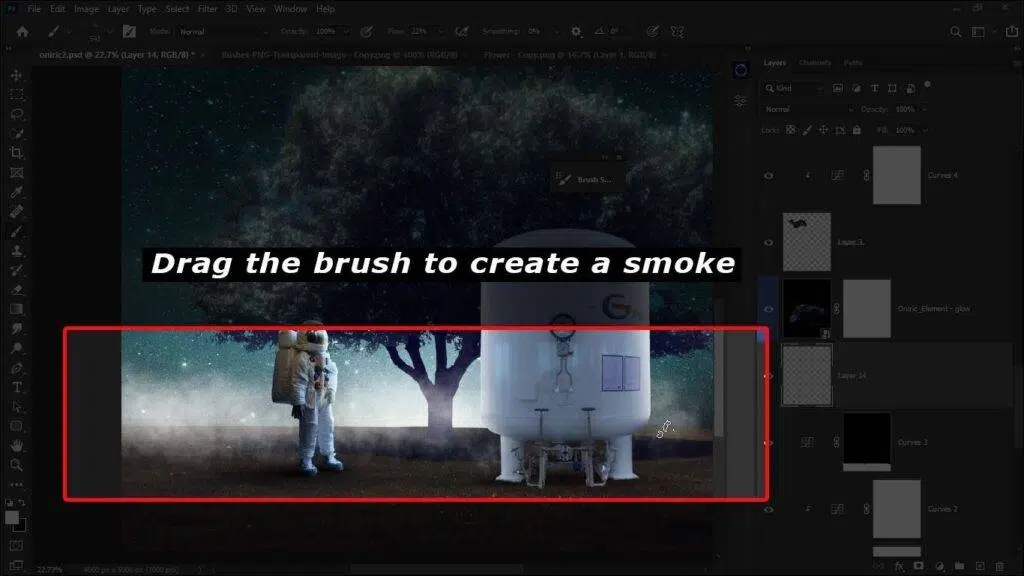The height and width of the screenshot is (576, 1024).
Task: Open the Help menu
Action: [x=325, y=9]
